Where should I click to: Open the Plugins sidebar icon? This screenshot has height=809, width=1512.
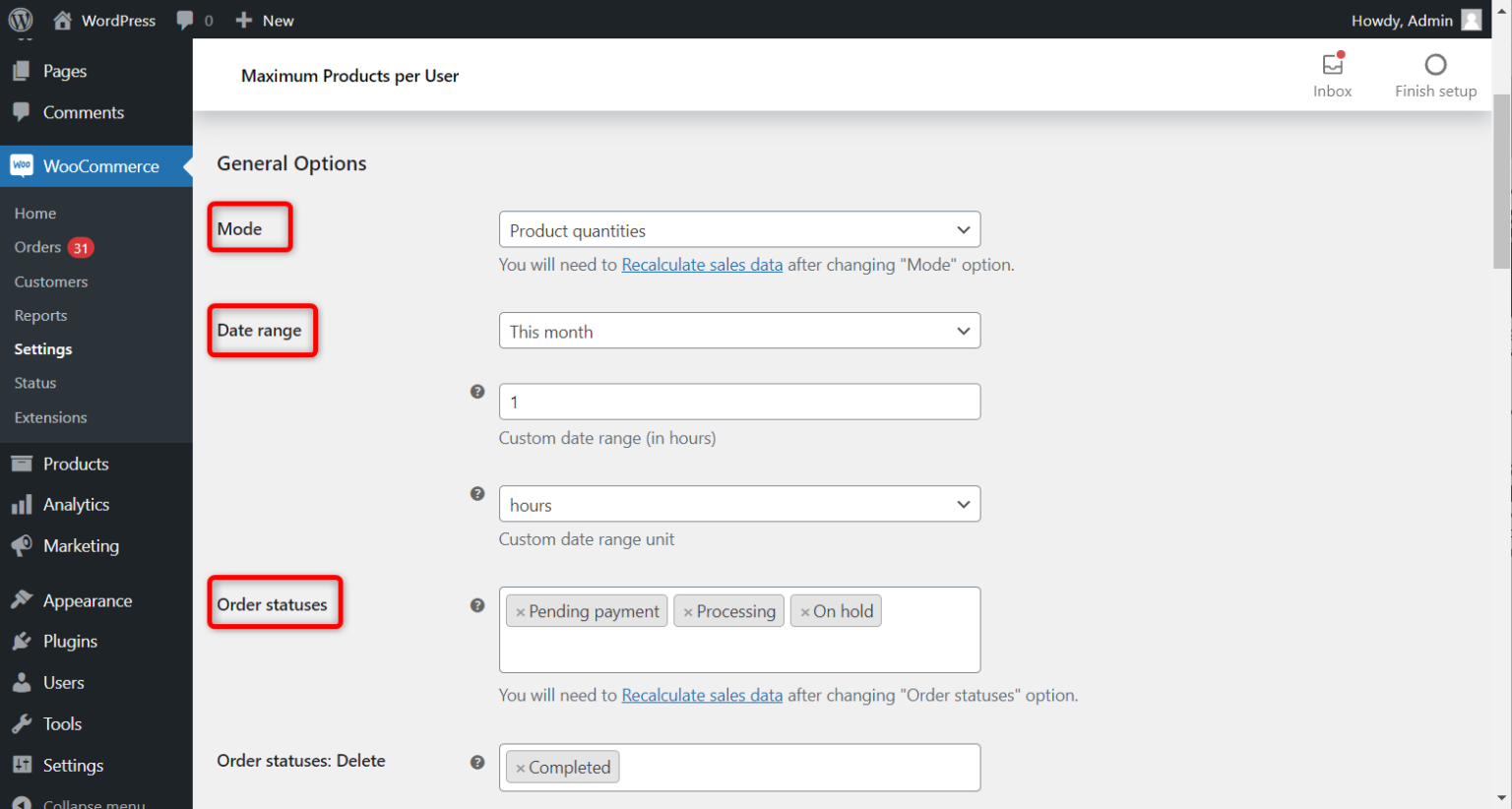pyautogui.click(x=22, y=641)
